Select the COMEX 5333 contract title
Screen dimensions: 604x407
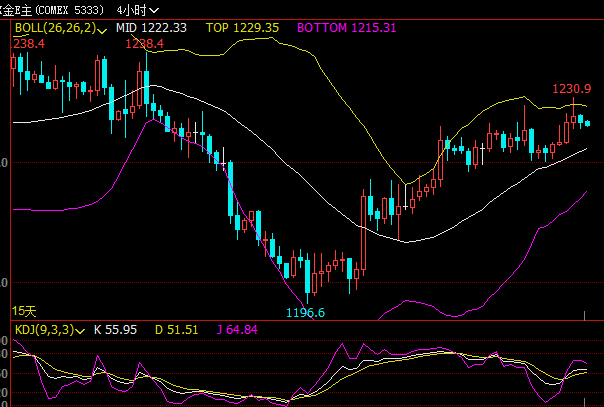coord(52,10)
